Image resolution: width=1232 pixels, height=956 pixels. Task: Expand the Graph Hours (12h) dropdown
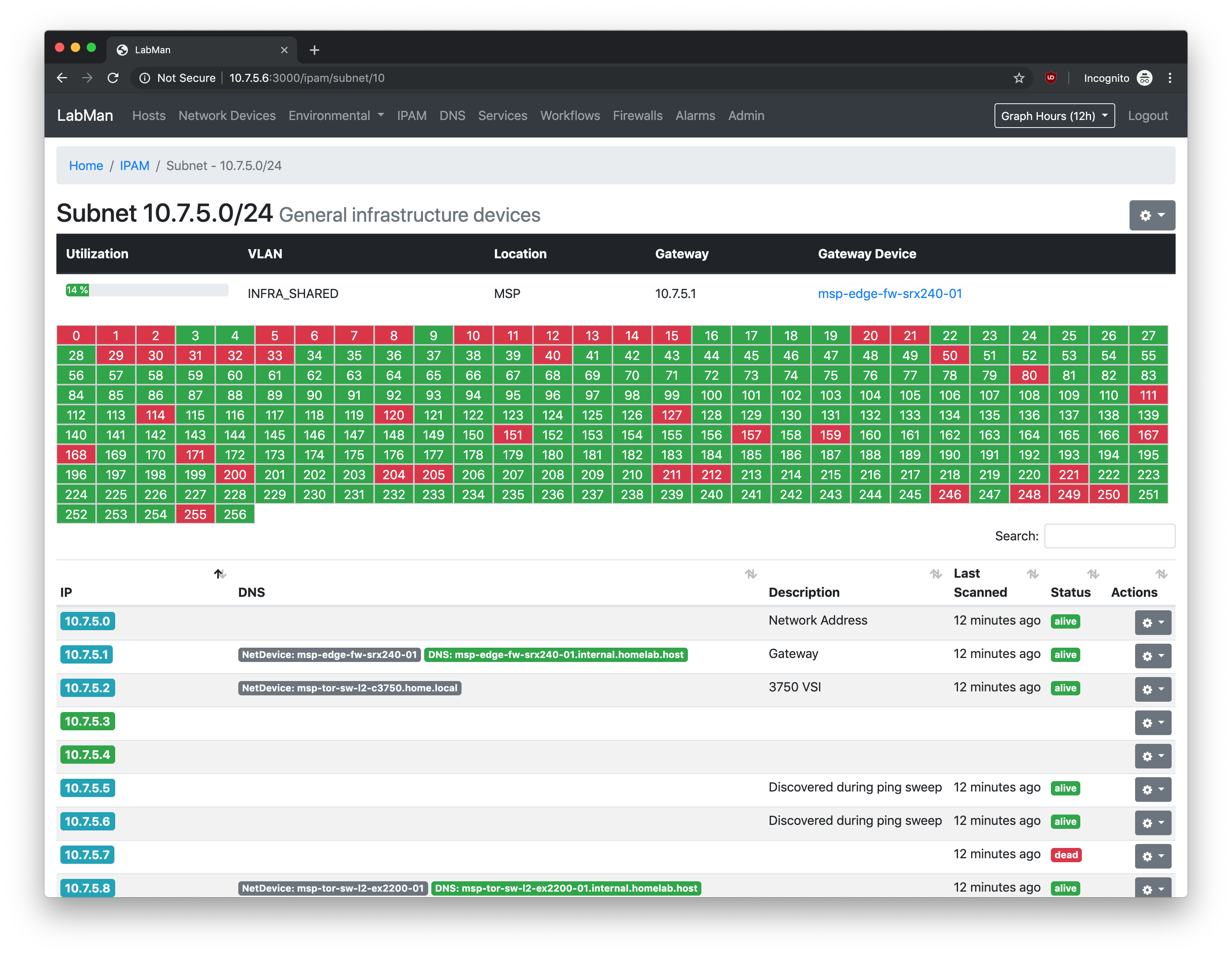click(1054, 116)
